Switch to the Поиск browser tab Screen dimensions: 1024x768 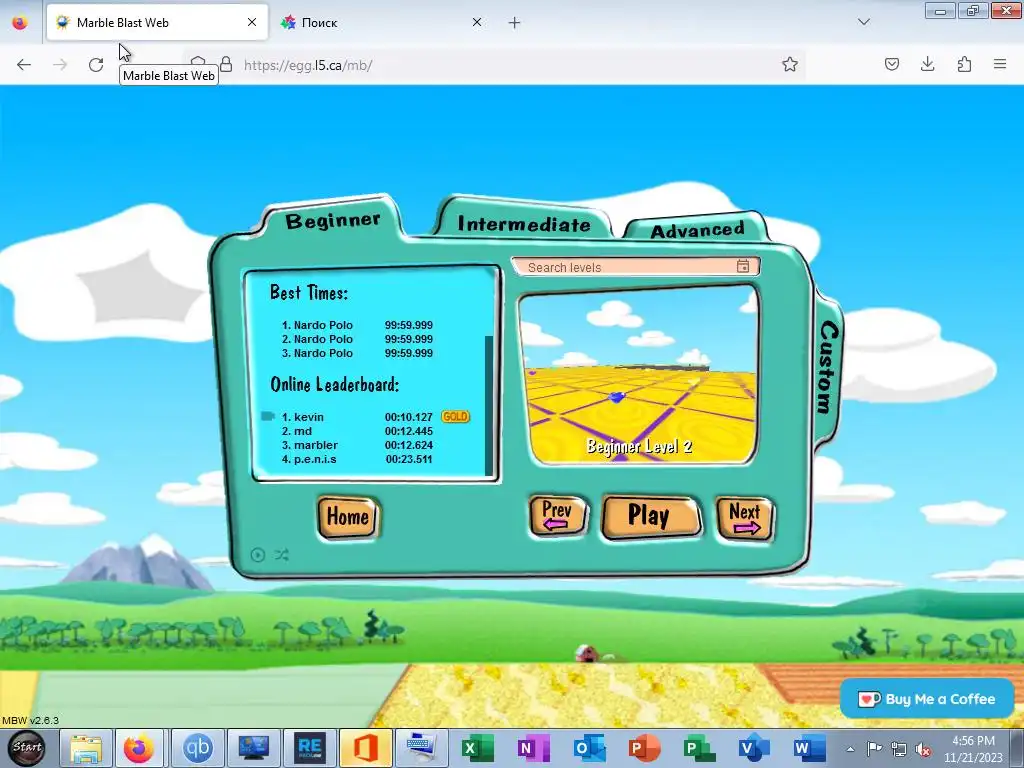pos(382,22)
